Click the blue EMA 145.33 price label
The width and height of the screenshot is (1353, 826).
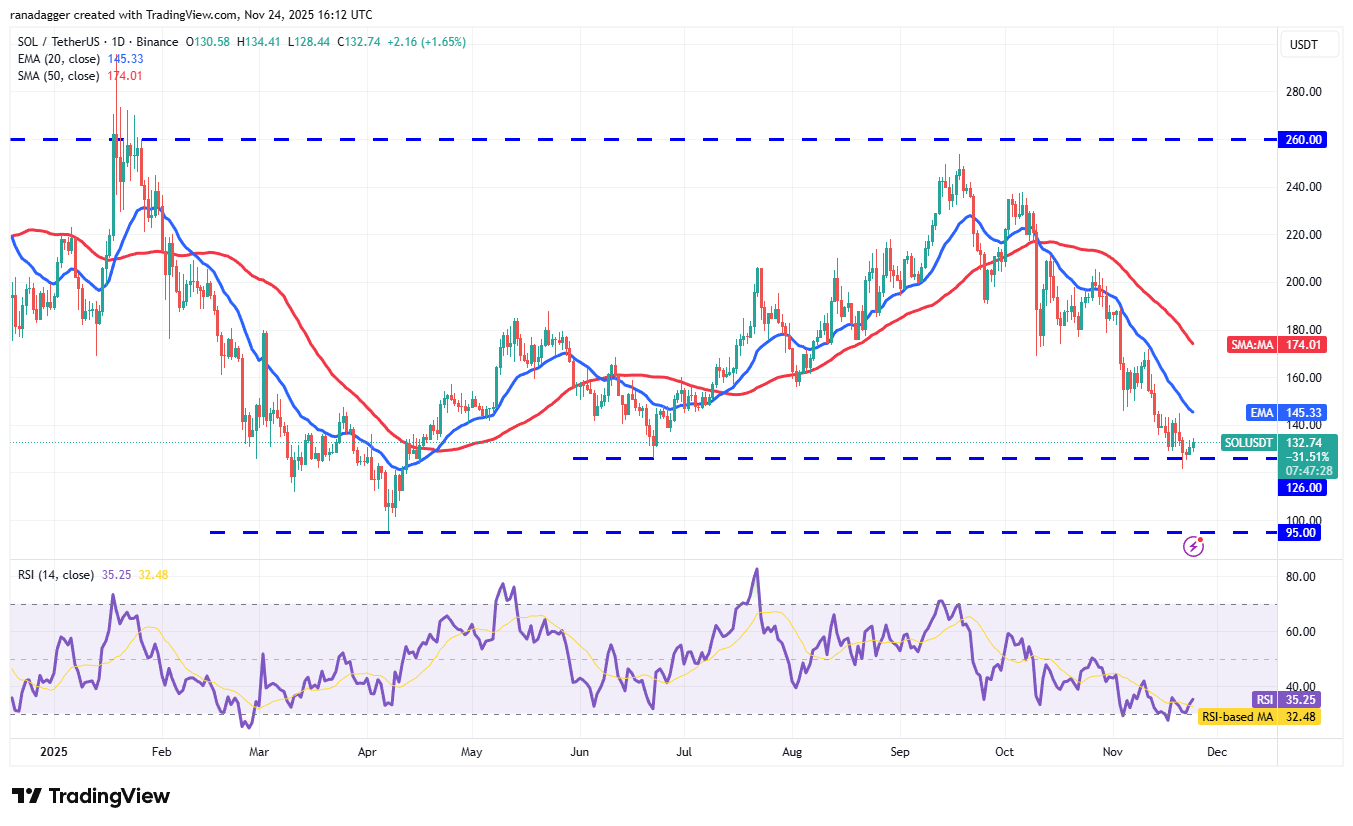(1285, 412)
